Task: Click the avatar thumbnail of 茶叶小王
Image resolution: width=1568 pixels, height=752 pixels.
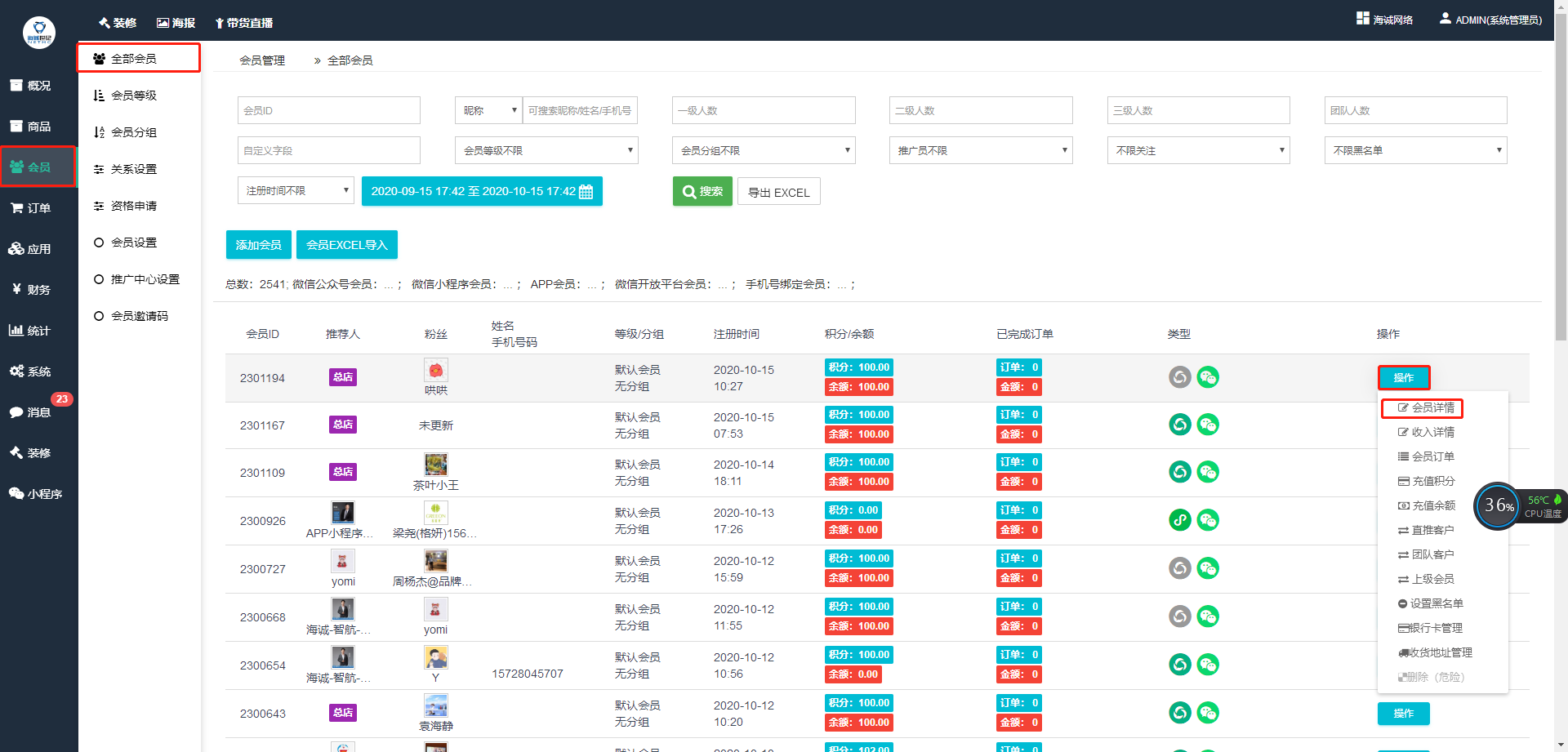Action: (436, 465)
